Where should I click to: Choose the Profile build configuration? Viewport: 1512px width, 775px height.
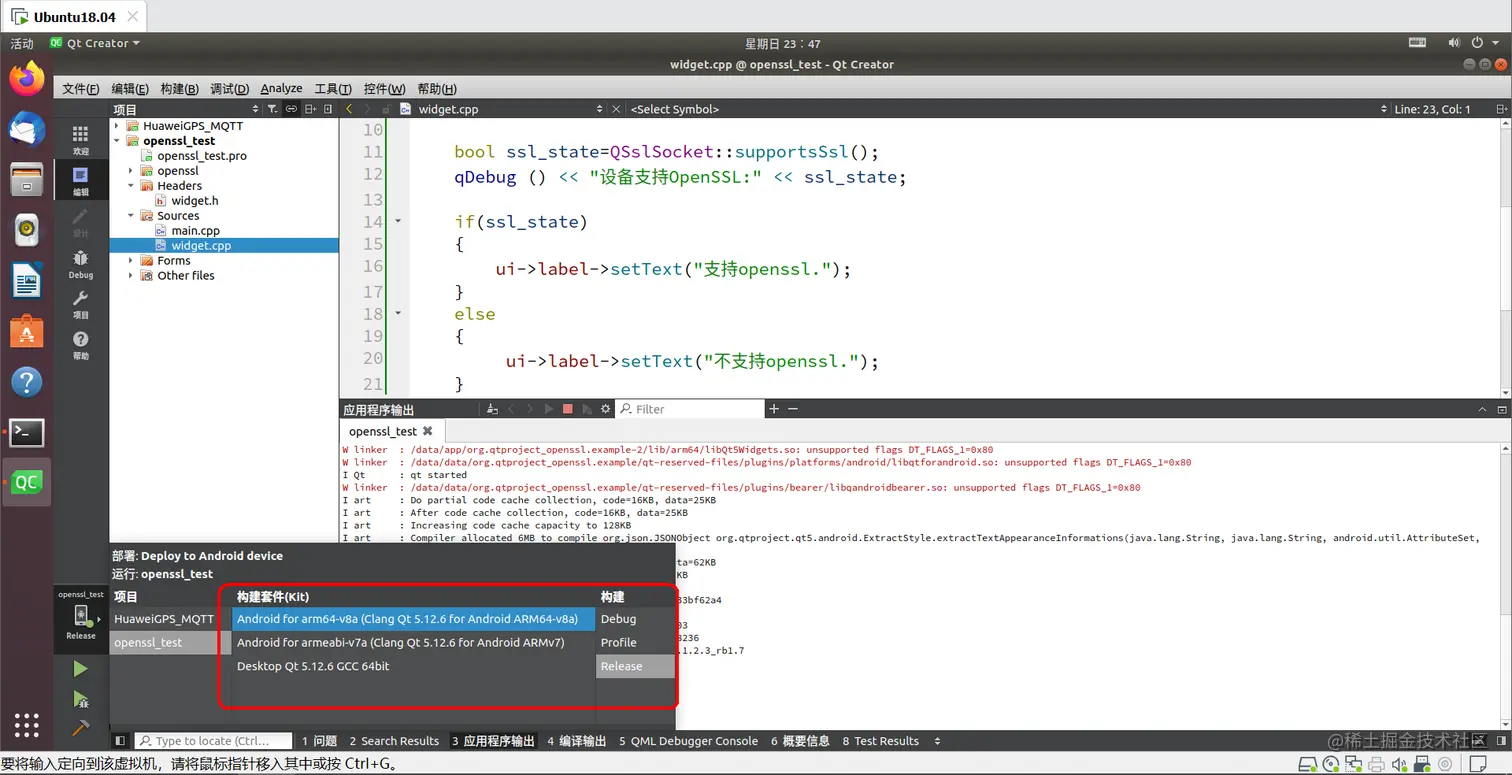[636, 642]
